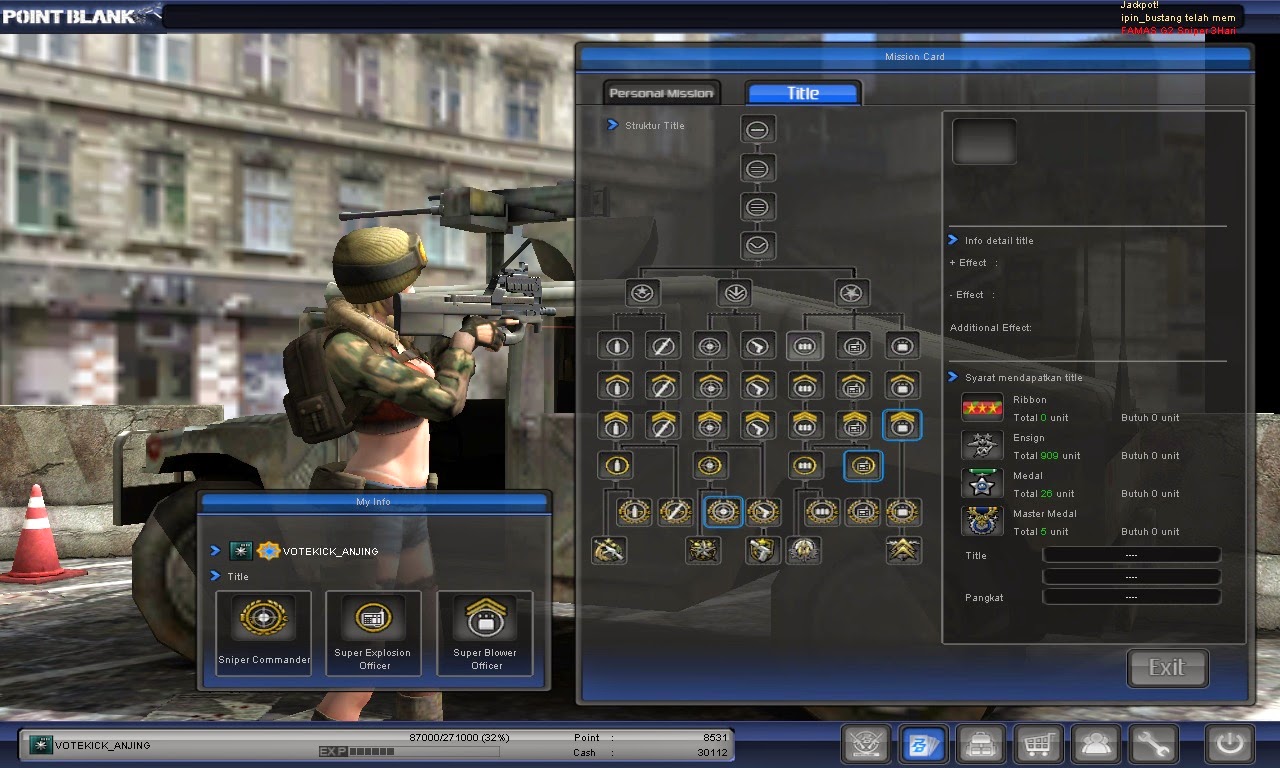Image resolution: width=1280 pixels, height=768 pixels.
Task: Toggle the Ensign medal node in the tree
Action: (982, 444)
